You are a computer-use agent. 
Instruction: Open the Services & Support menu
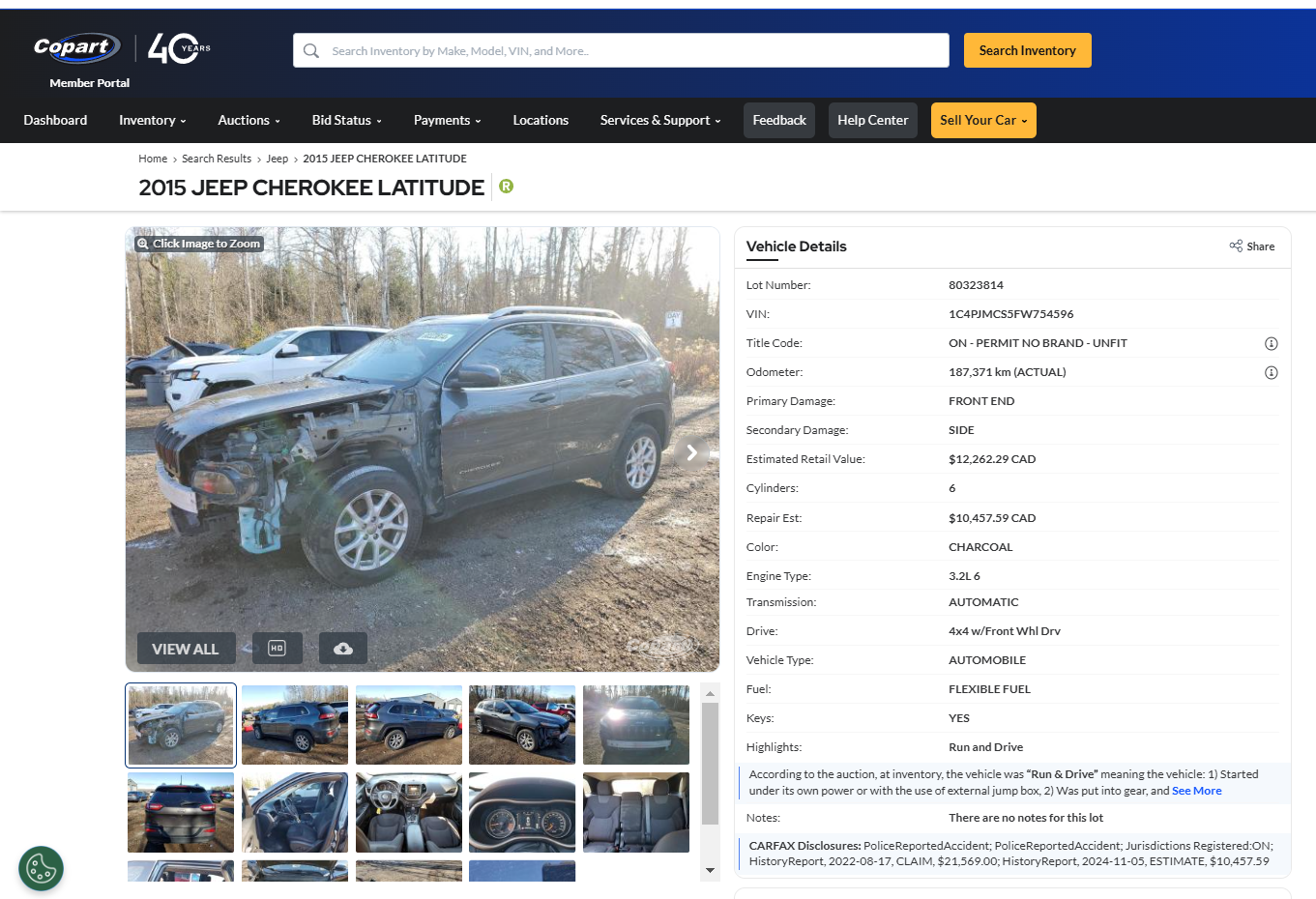[x=660, y=121]
